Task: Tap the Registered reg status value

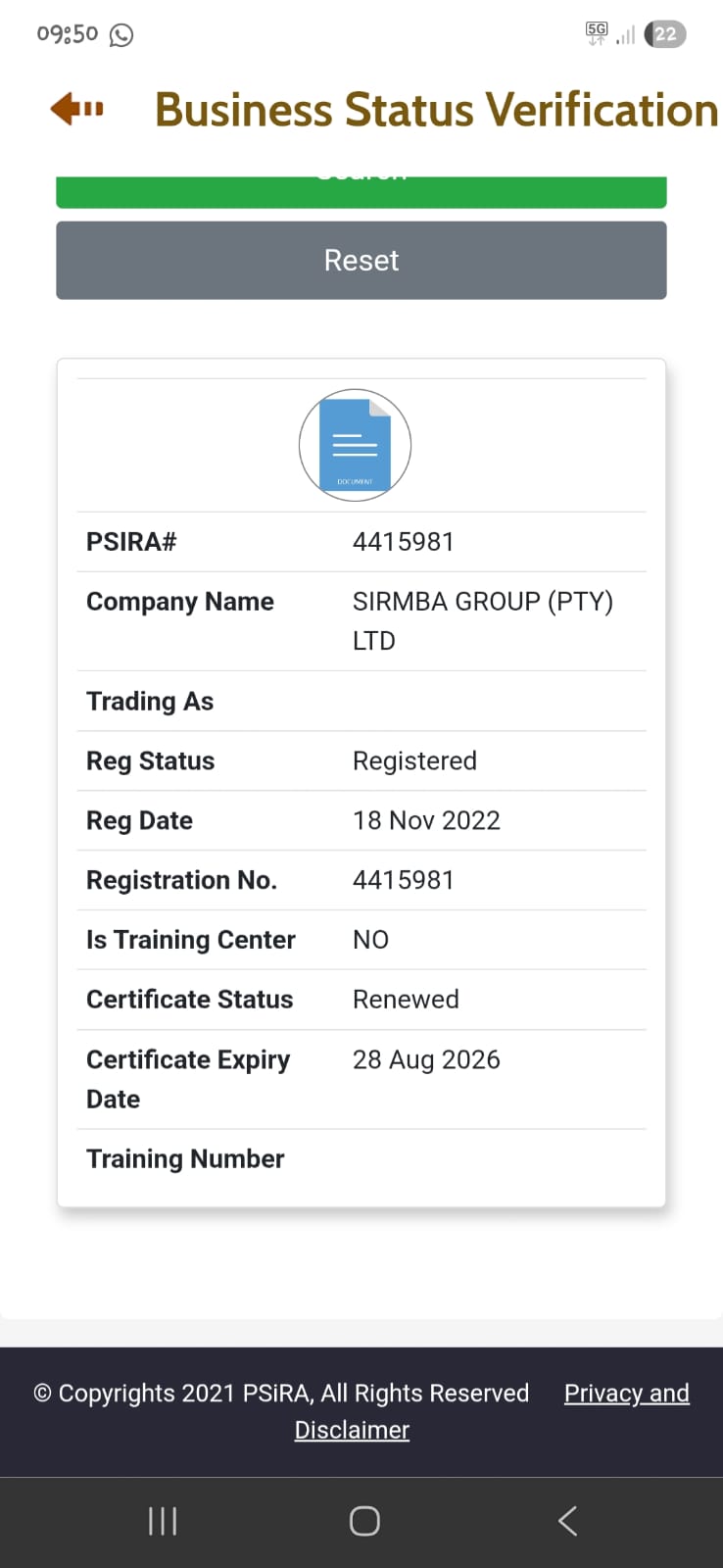Action: [414, 760]
